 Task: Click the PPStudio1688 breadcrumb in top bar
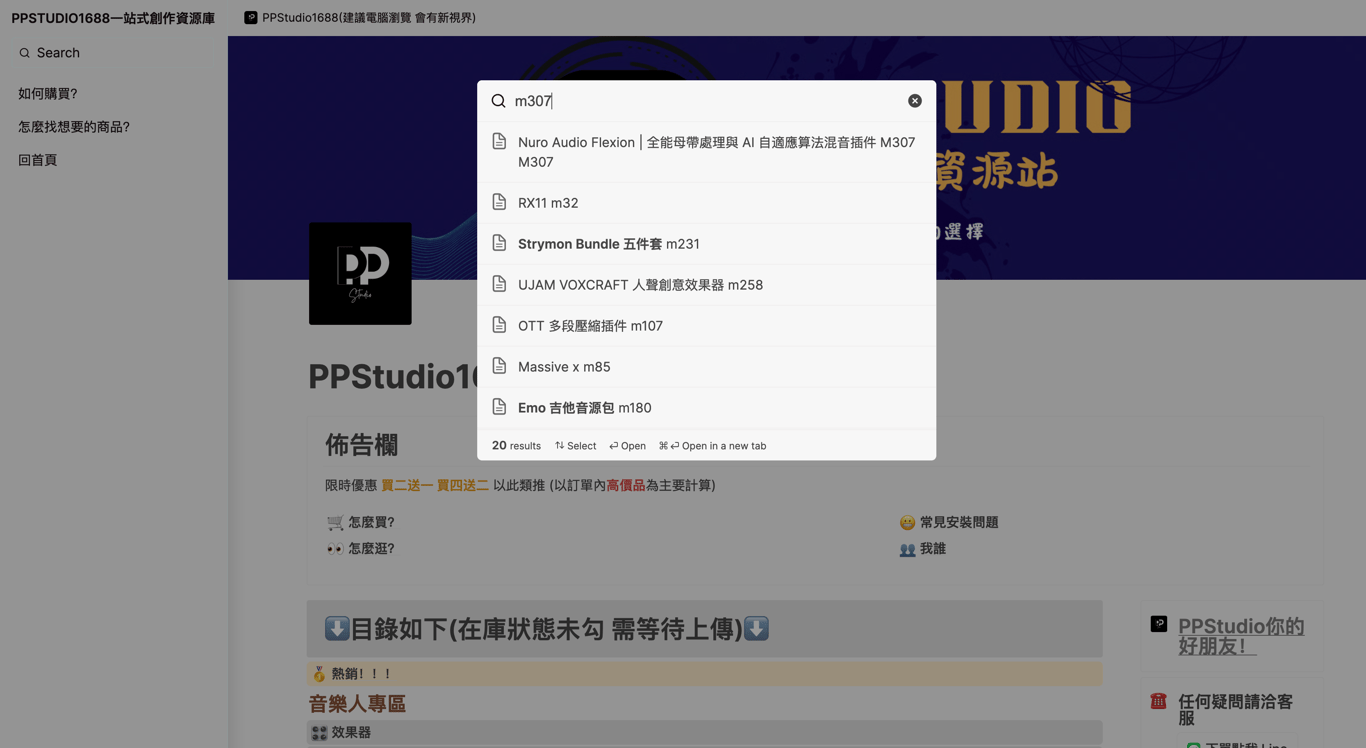click(360, 18)
